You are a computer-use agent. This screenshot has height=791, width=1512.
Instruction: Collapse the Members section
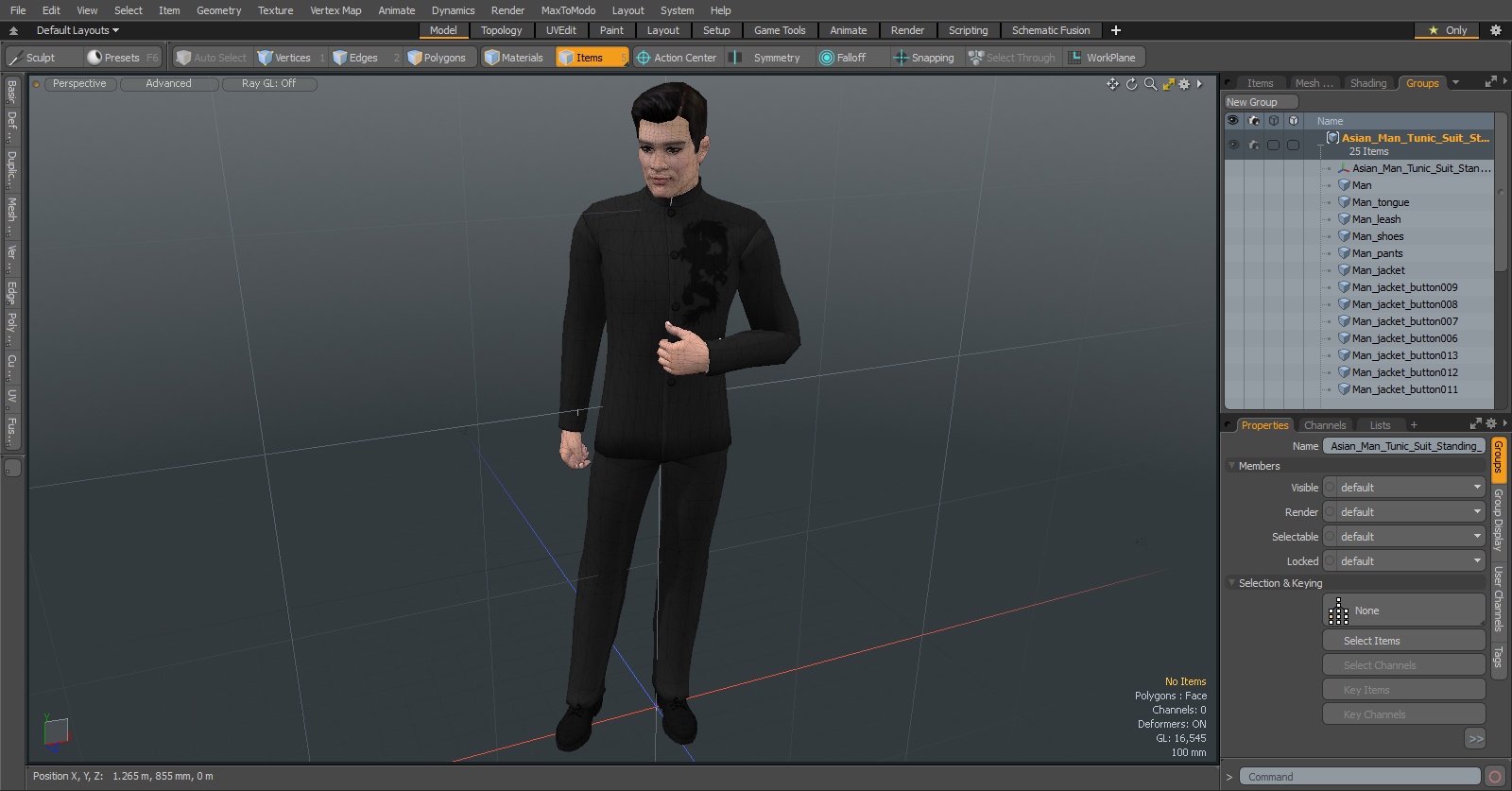pos(1231,466)
